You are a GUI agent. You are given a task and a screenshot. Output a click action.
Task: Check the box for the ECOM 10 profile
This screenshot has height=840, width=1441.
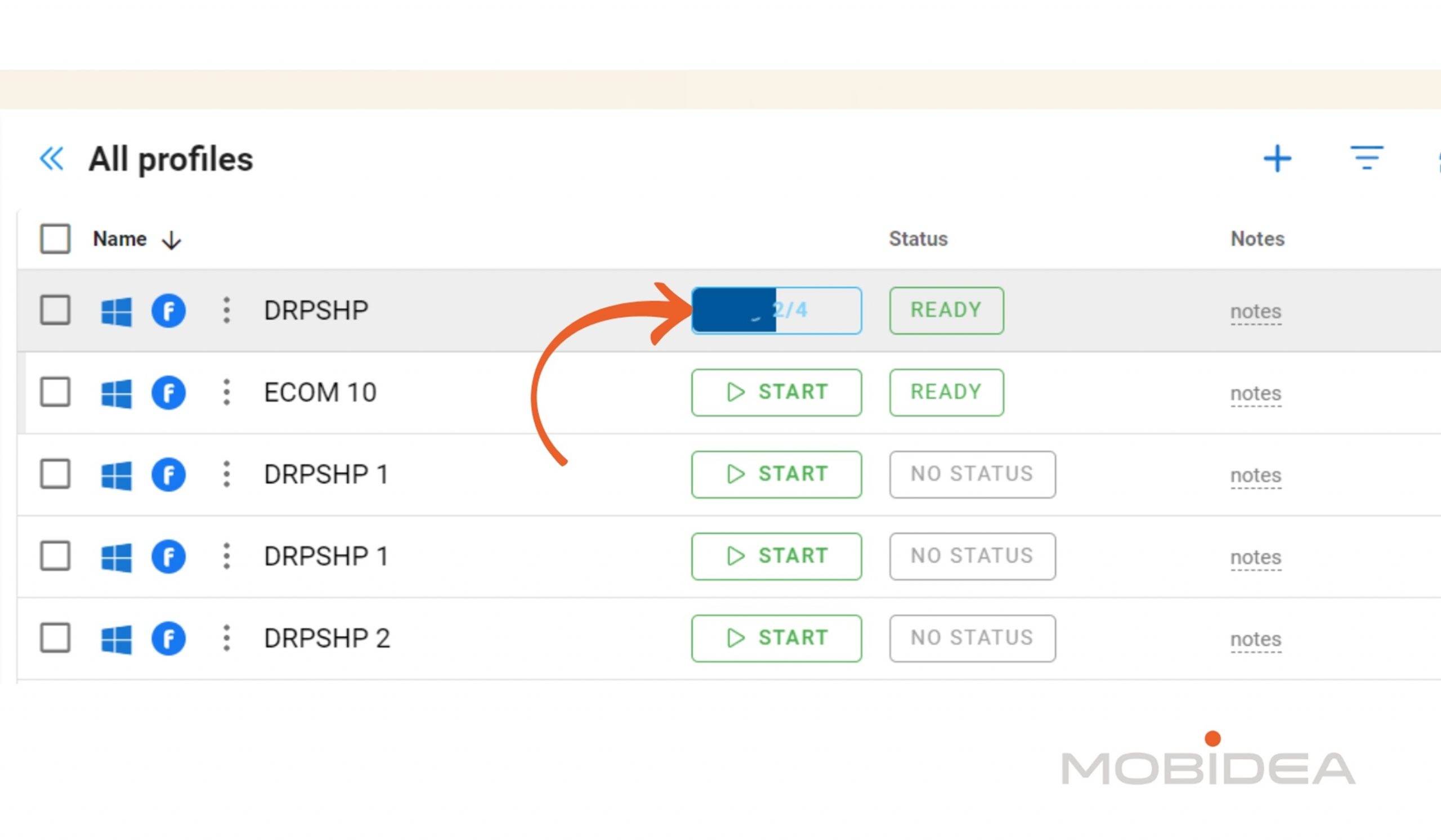(56, 392)
